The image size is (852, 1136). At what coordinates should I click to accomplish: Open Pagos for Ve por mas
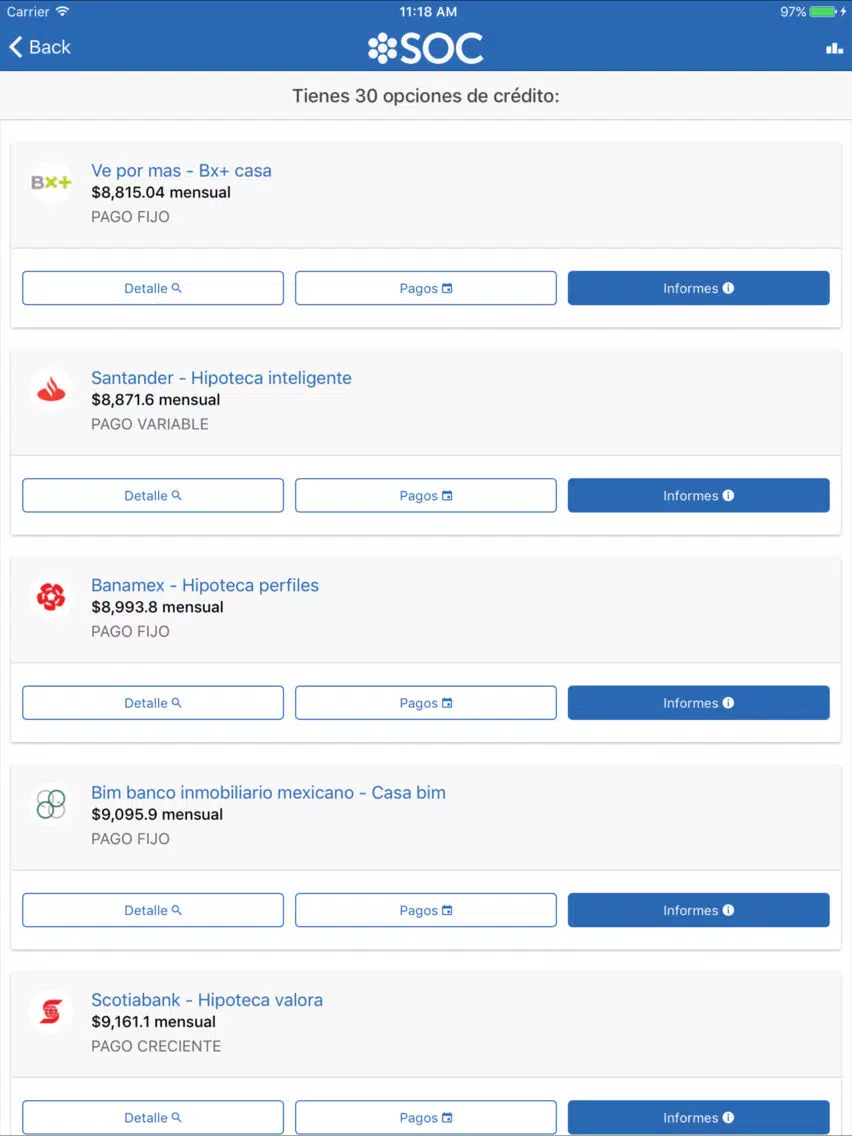(x=426, y=288)
